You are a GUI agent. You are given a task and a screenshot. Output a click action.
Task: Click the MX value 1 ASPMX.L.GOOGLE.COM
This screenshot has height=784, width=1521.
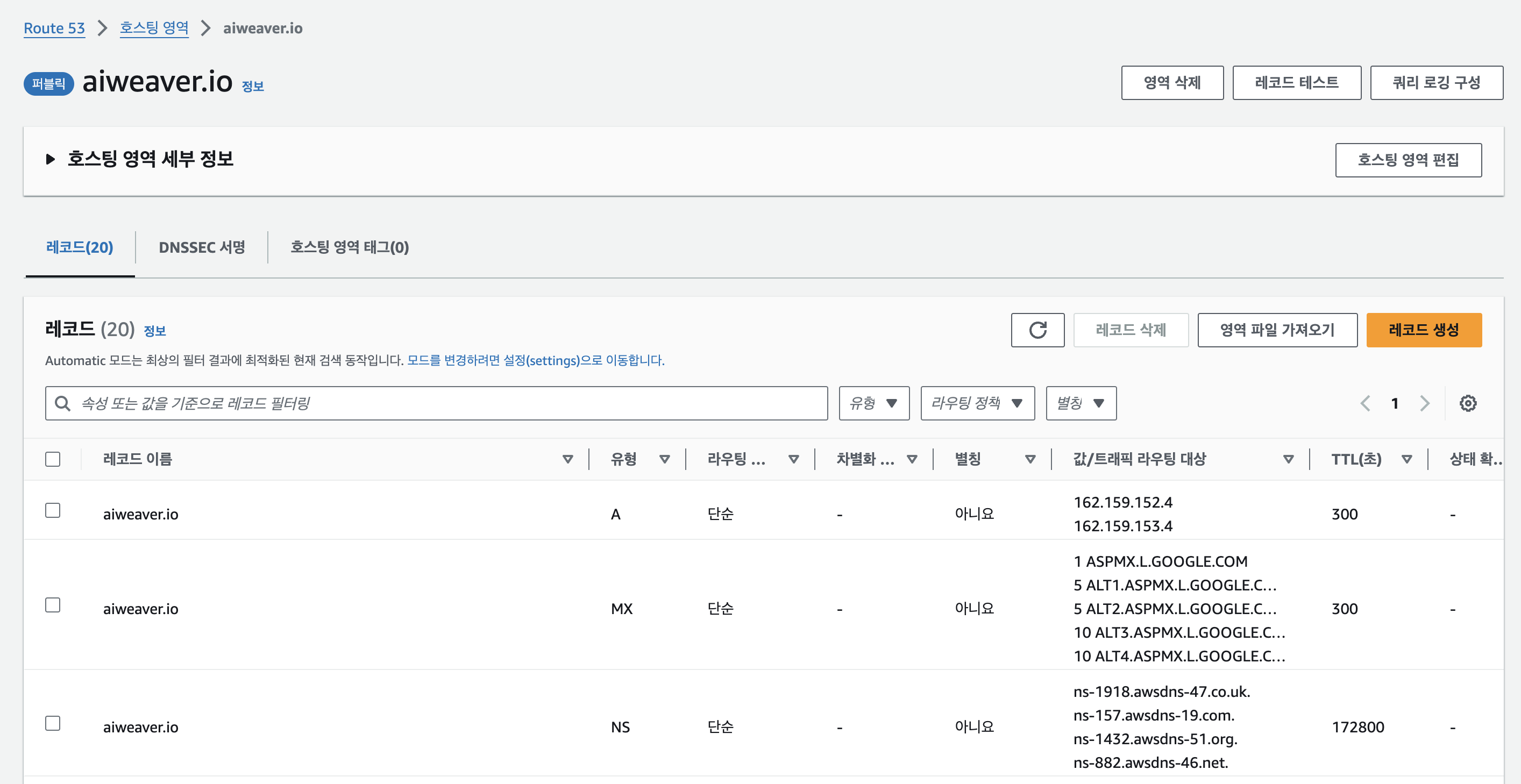1160,561
